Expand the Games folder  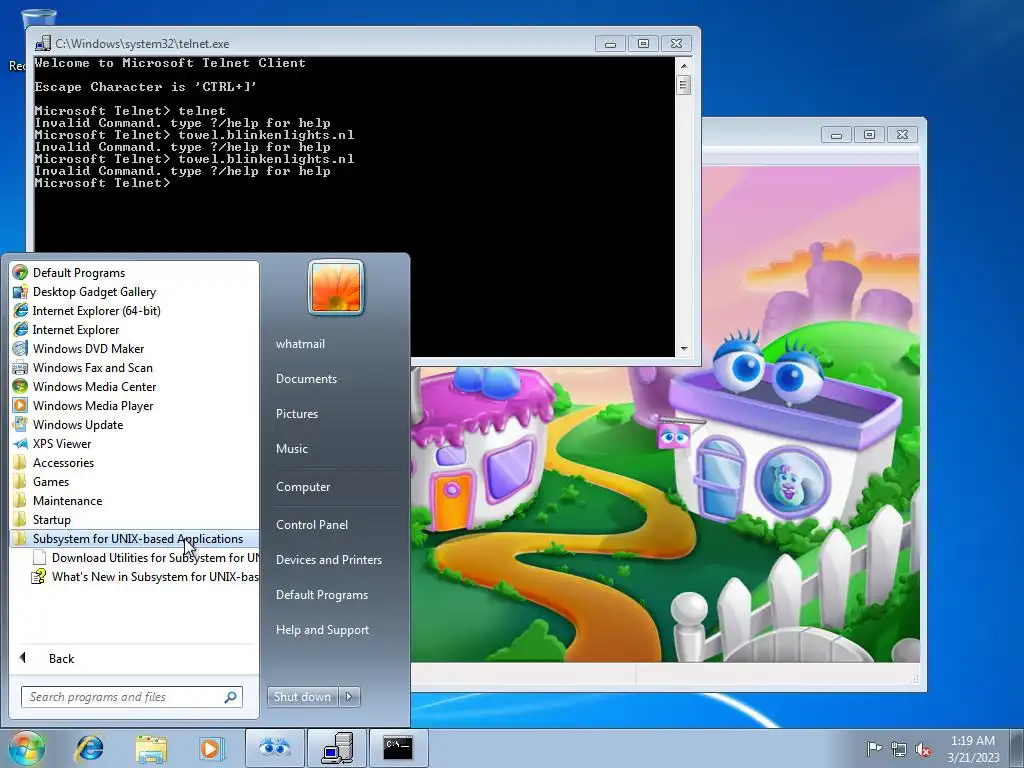[51, 482]
